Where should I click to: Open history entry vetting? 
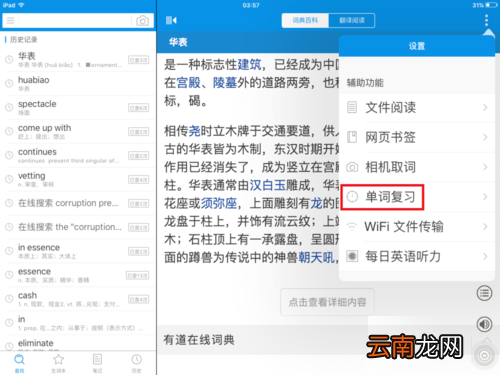pos(78,180)
